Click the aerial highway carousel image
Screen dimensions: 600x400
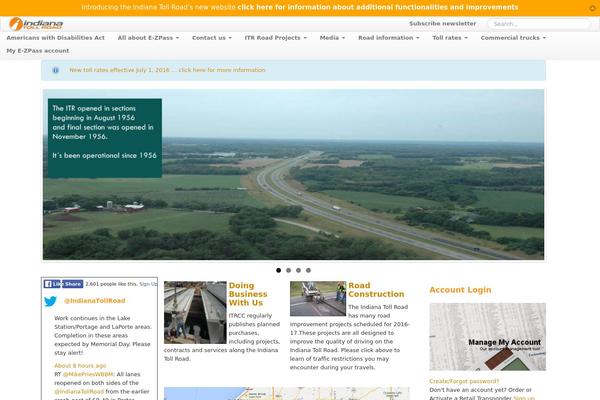(293, 175)
